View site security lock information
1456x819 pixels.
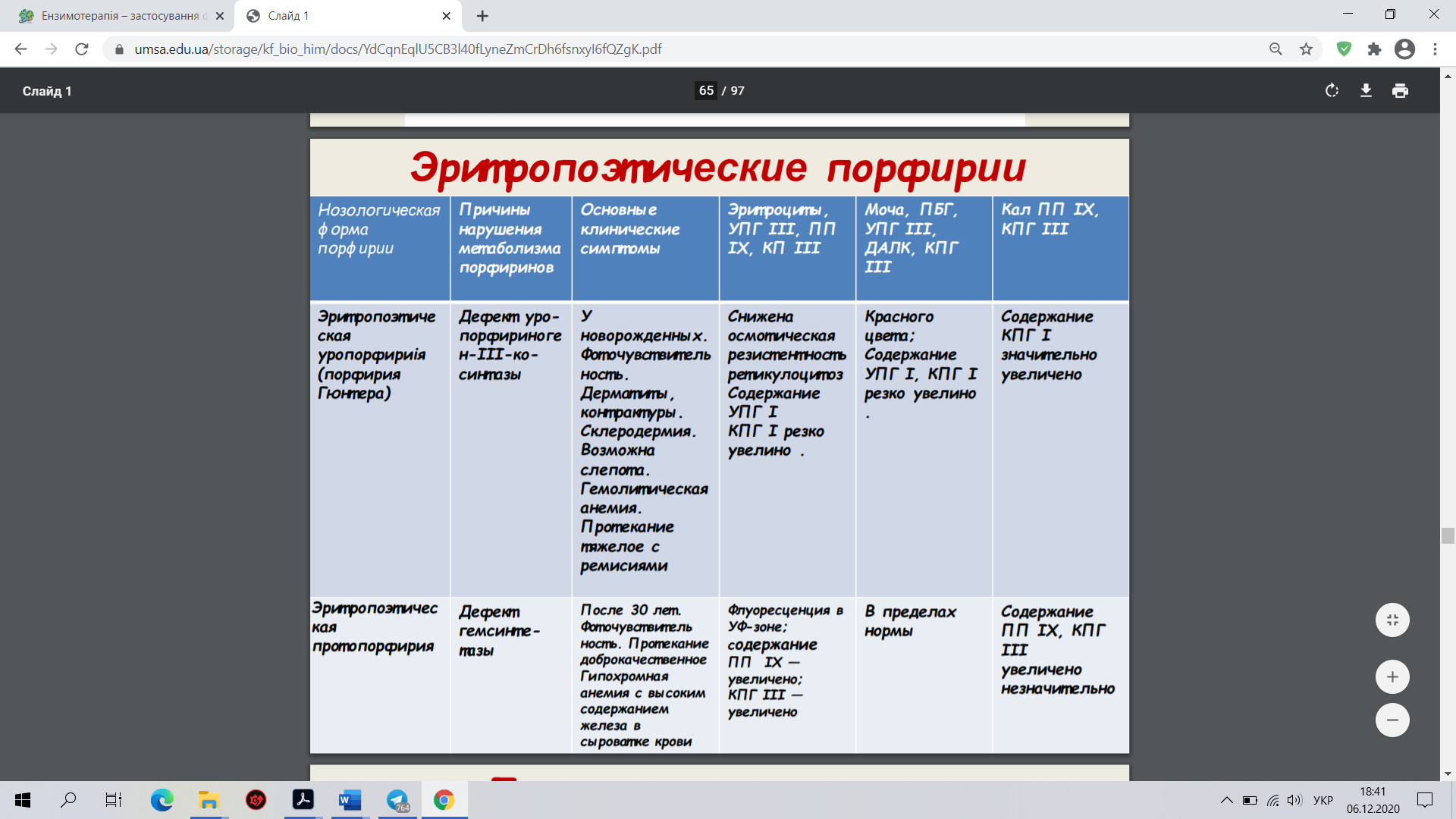pyautogui.click(x=119, y=49)
